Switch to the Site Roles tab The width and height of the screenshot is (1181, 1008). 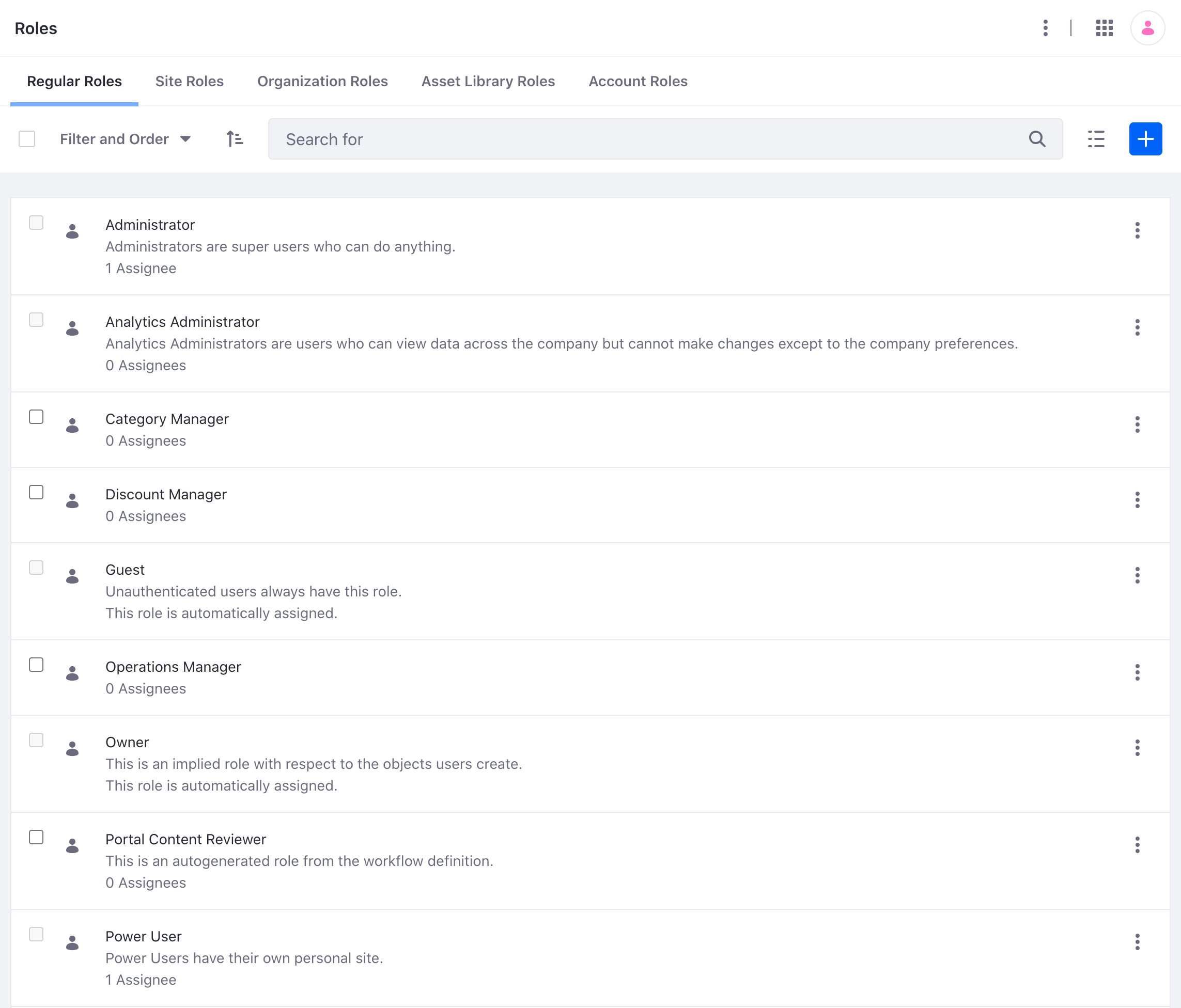189,82
